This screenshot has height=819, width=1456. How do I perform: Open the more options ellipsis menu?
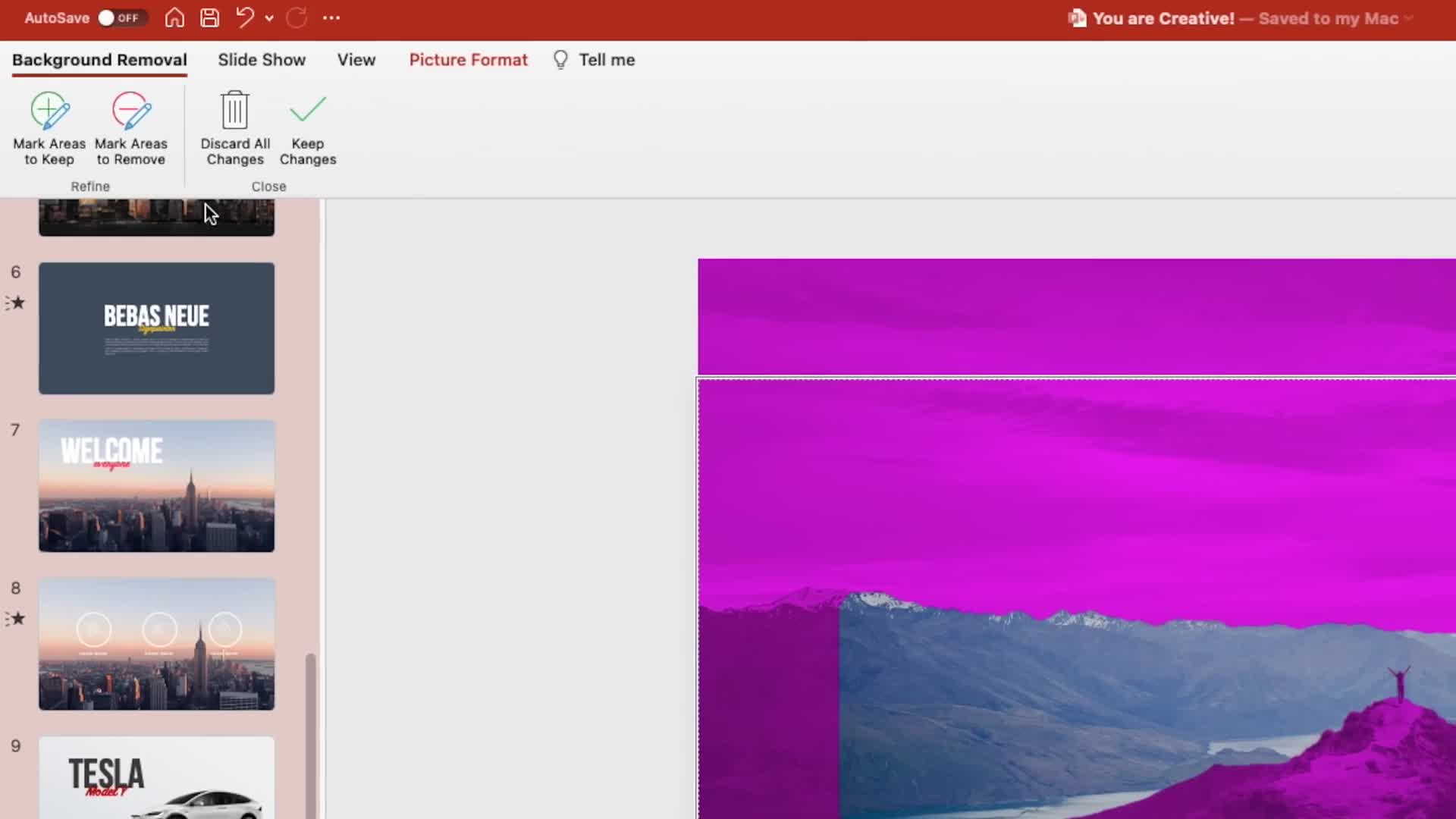[331, 18]
